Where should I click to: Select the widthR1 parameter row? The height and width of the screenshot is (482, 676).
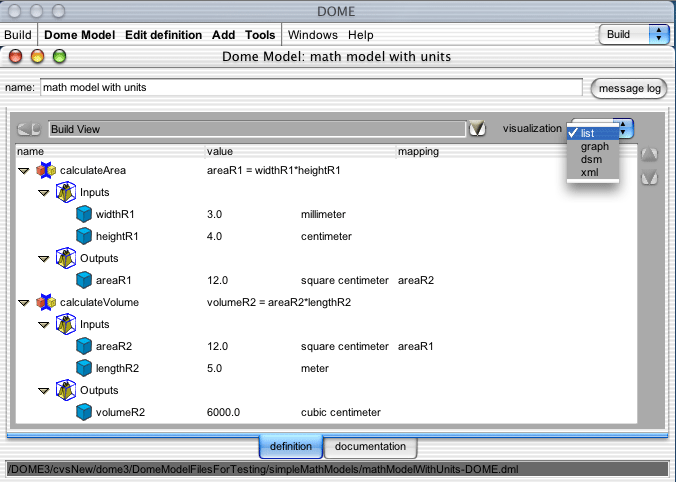pos(326,214)
